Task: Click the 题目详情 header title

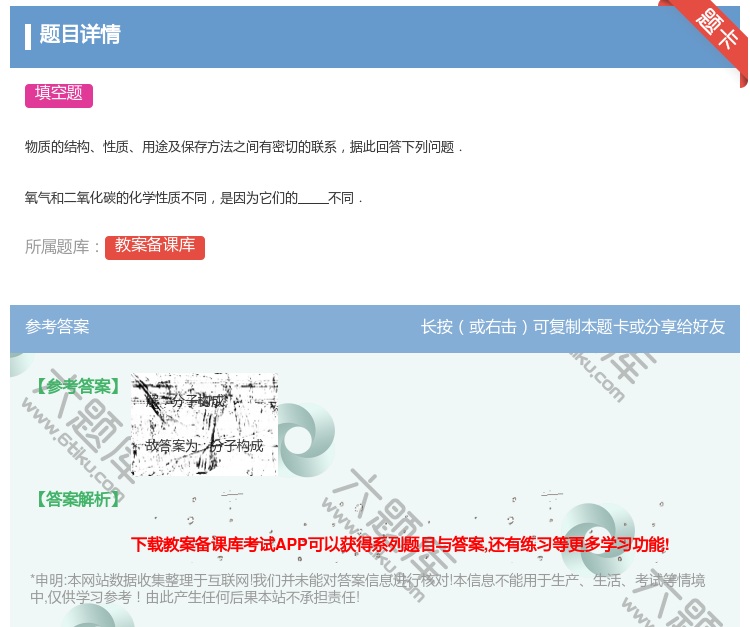Action: [80, 35]
